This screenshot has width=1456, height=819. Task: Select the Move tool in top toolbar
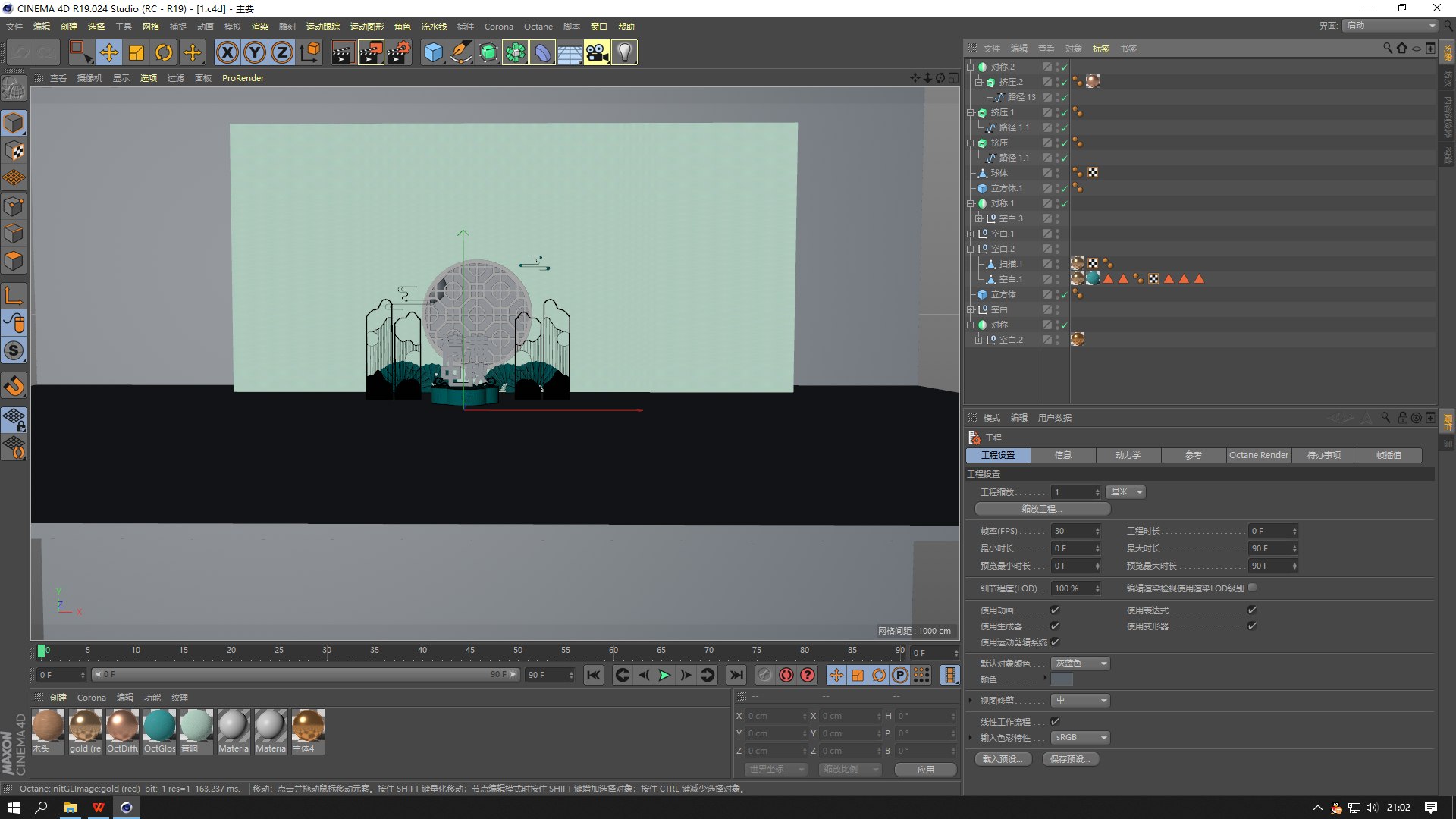(109, 52)
